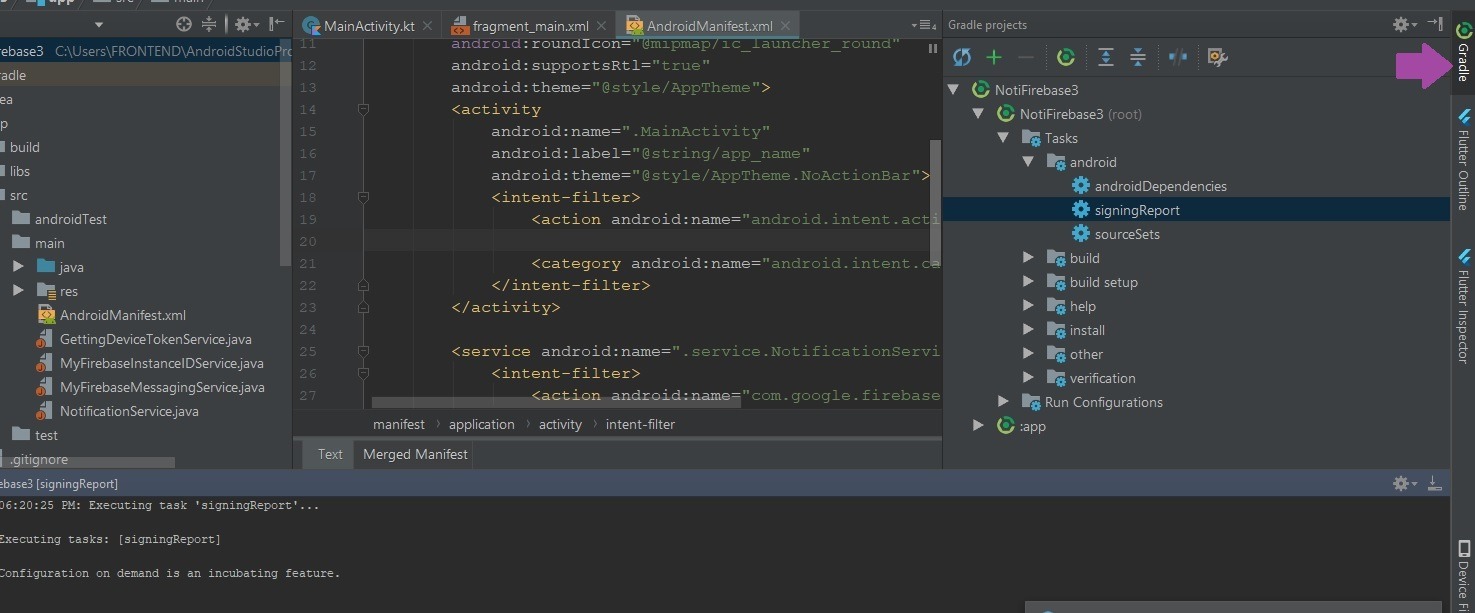Image resolution: width=1475 pixels, height=613 pixels.
Task: Click the activity breadcrumb
Action: (560, 424)
